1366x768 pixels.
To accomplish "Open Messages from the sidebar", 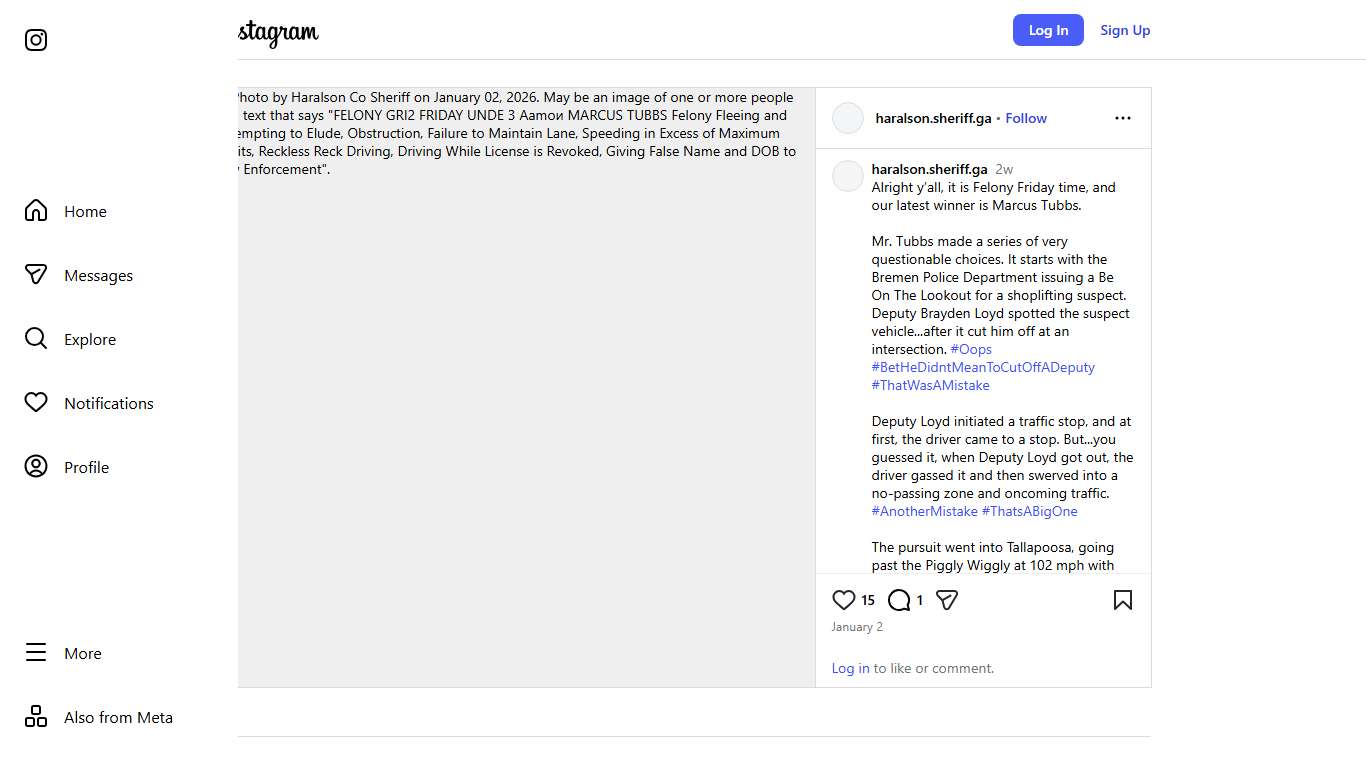I will tap(98, 275).
